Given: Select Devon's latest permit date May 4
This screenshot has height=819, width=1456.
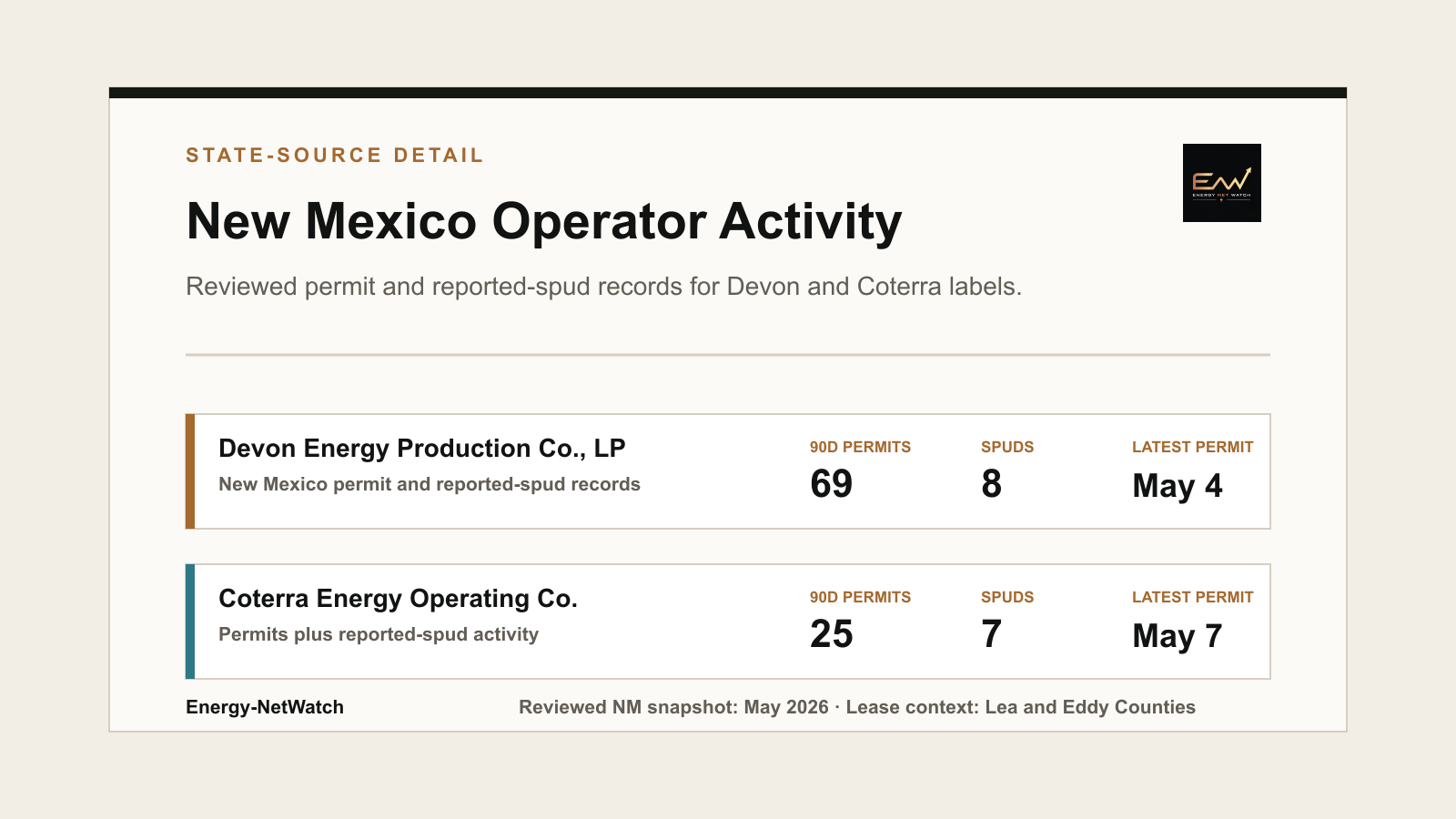Looking at the screenshot, I should [x=1178, y=486].
